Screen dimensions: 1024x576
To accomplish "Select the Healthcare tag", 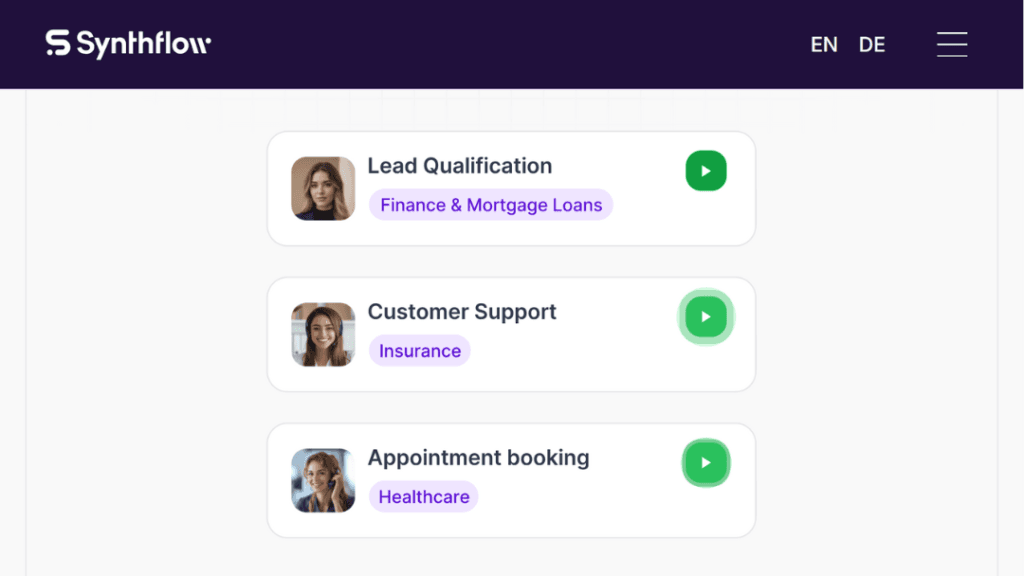I will click(x=424, y=497).
